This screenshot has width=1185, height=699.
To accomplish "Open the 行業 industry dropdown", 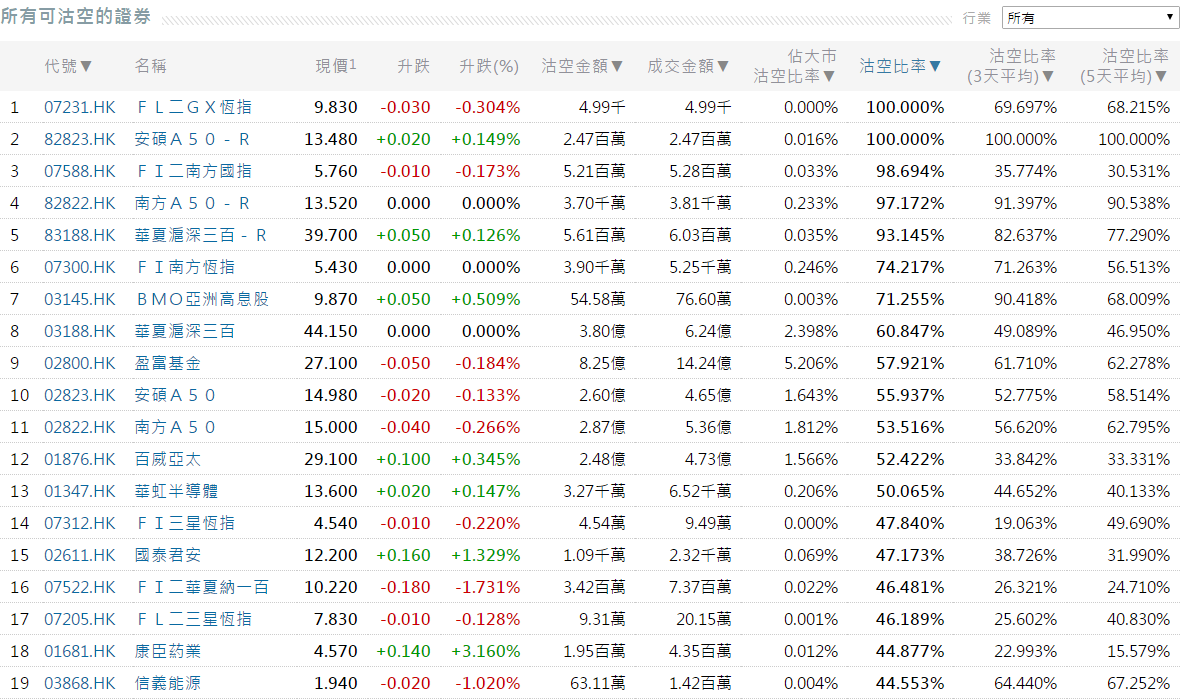I will [1090, 18].
